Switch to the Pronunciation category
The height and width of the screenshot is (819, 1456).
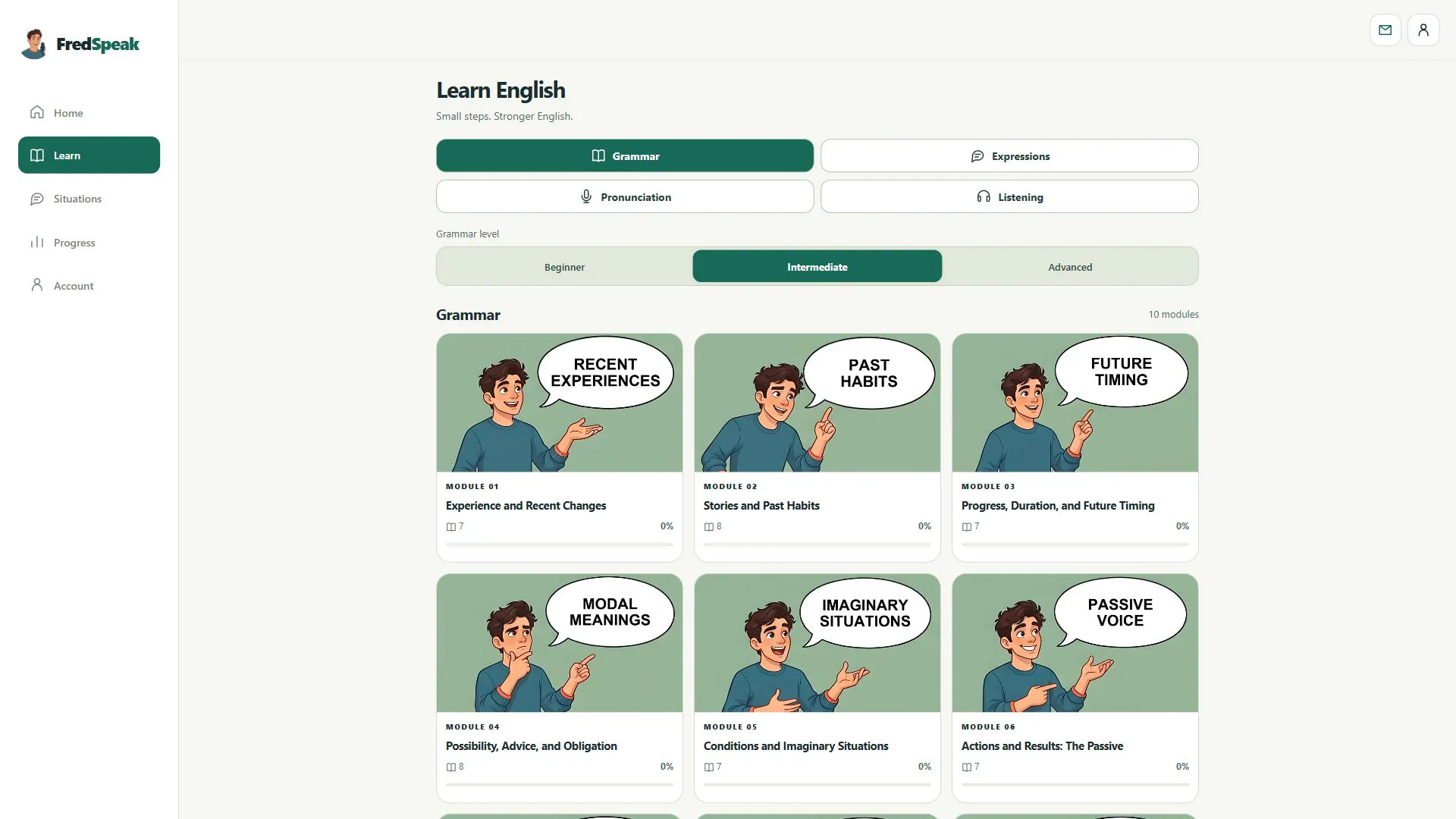point(625,196)
